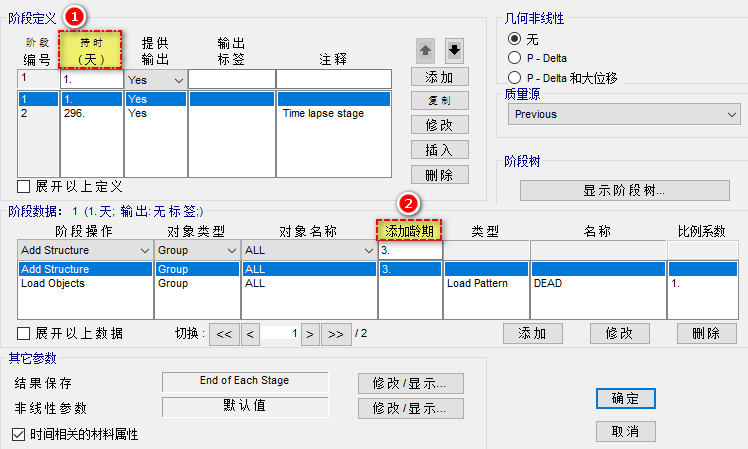Enable 展开以上定义 checkbox

(x=25, y=186)
